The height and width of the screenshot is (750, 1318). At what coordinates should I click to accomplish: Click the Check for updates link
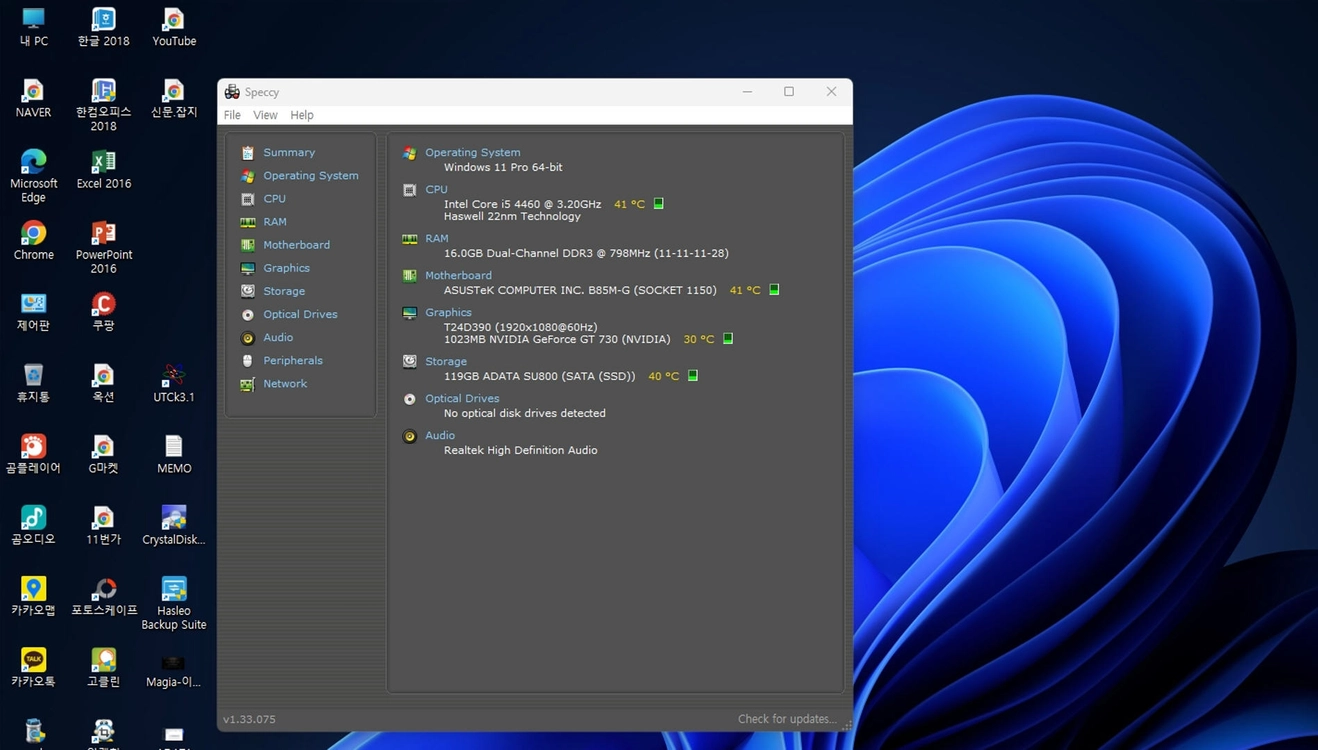tap(787, 719)
